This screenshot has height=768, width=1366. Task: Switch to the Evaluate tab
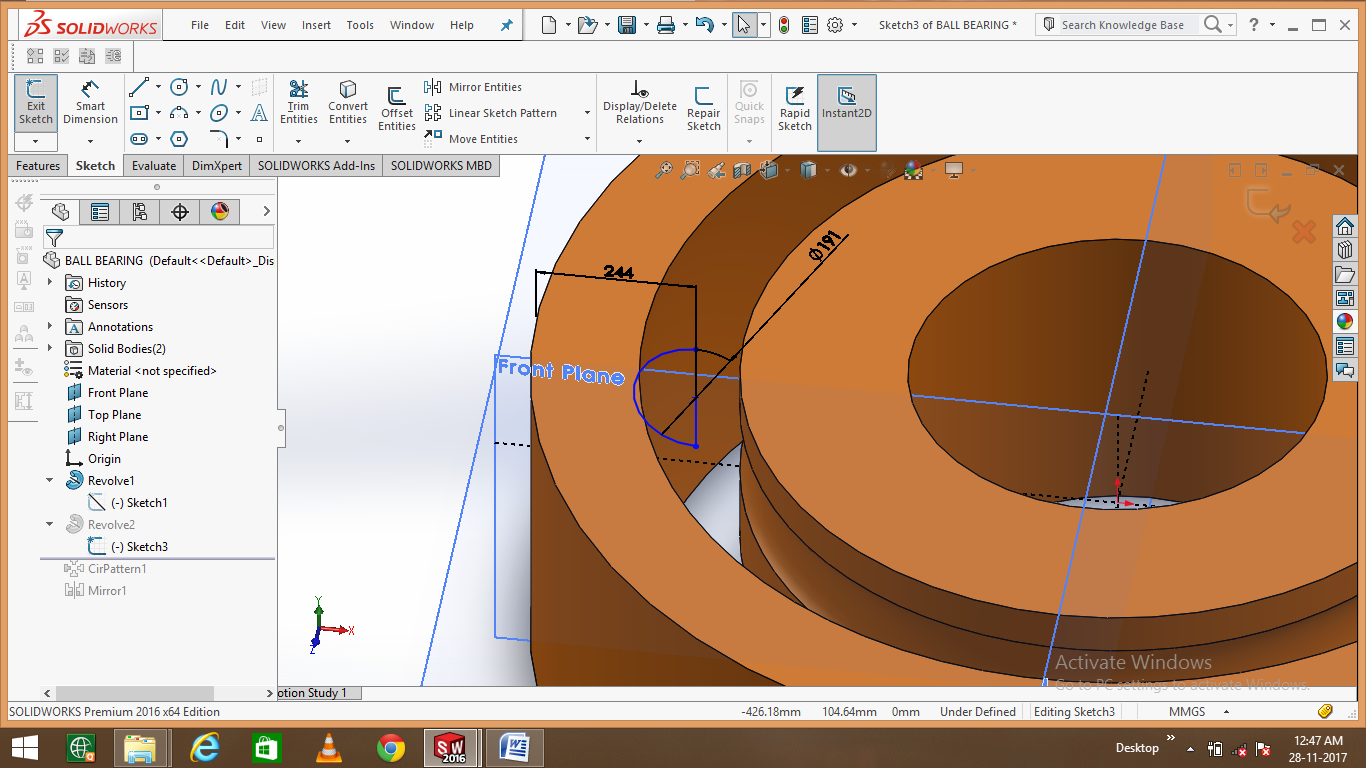pyautogui.click(x=153, y=165)
